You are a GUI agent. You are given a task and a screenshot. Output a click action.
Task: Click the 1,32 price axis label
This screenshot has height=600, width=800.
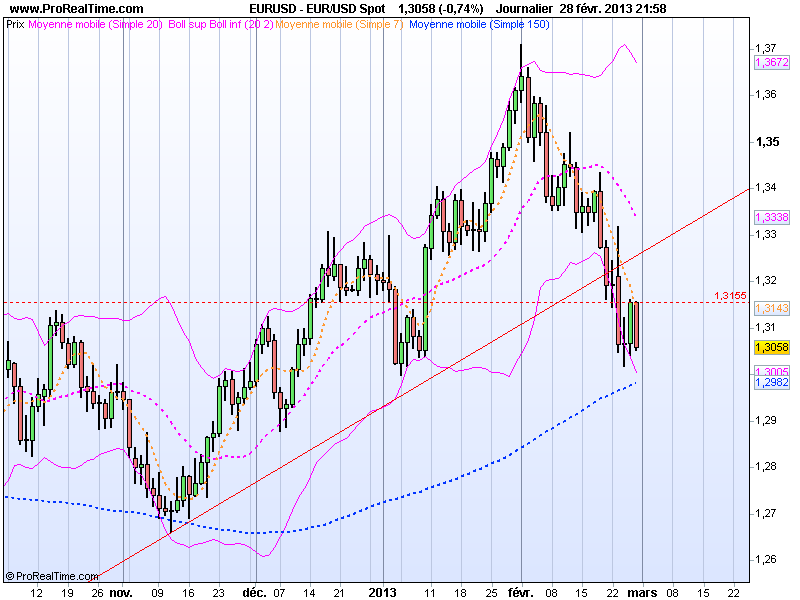click(766, 280)
